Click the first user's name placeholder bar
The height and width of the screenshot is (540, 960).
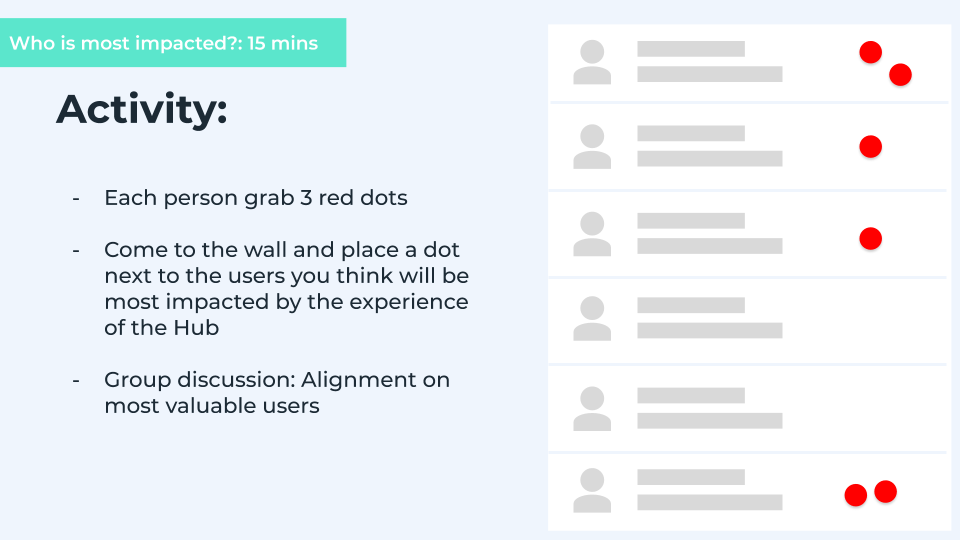[691, 49]
